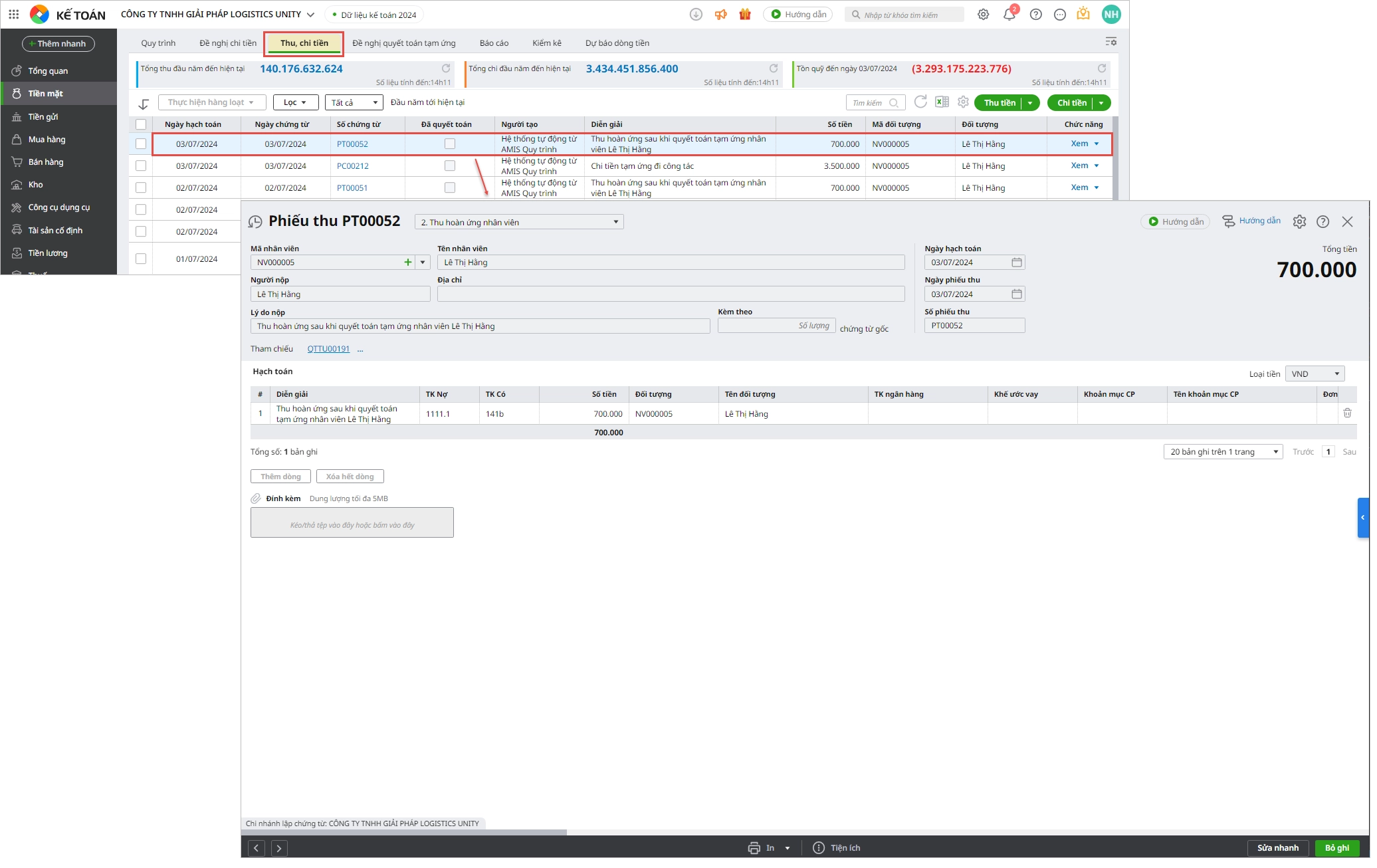Switch to Kiểm kê tab
1377x868 pixels.
pyautogui.click(x=547, y=43)
